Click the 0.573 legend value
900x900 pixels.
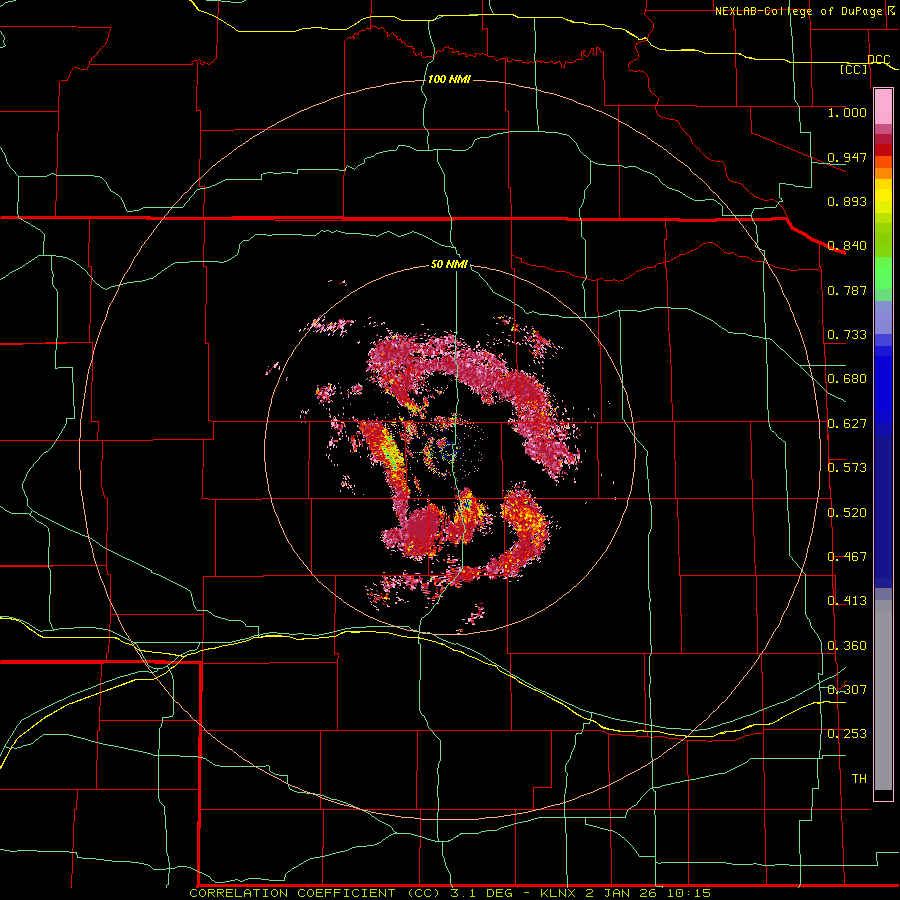pyautogui.click(x=847, y=468)
